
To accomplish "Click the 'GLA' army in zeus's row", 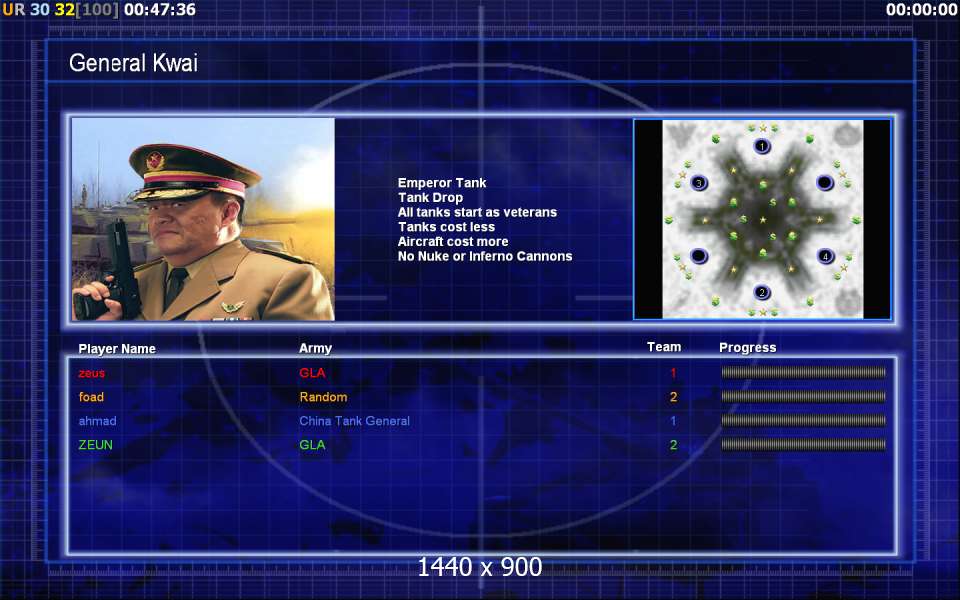I will [312, 373].
